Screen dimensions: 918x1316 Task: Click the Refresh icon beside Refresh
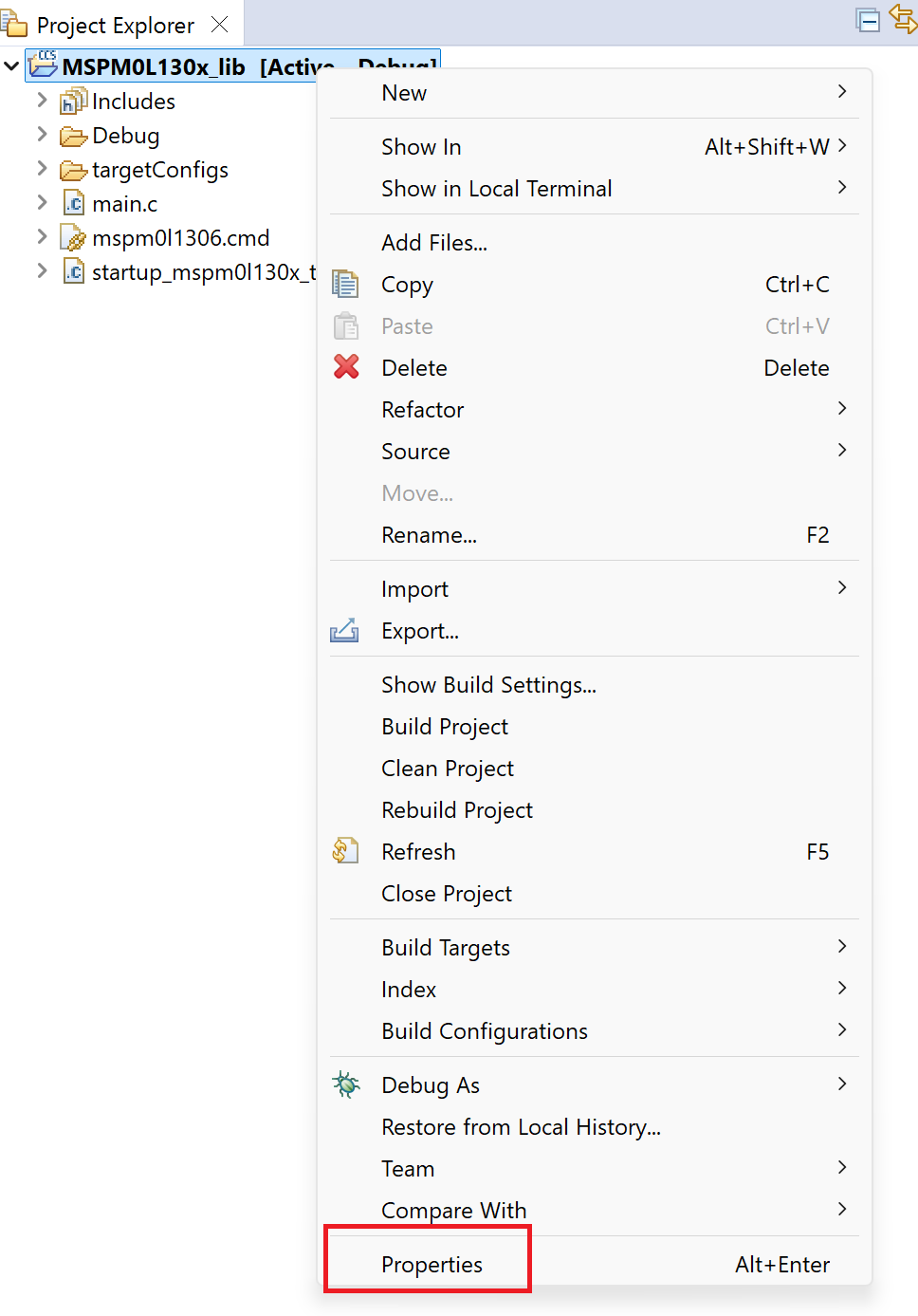pos(346,850)
